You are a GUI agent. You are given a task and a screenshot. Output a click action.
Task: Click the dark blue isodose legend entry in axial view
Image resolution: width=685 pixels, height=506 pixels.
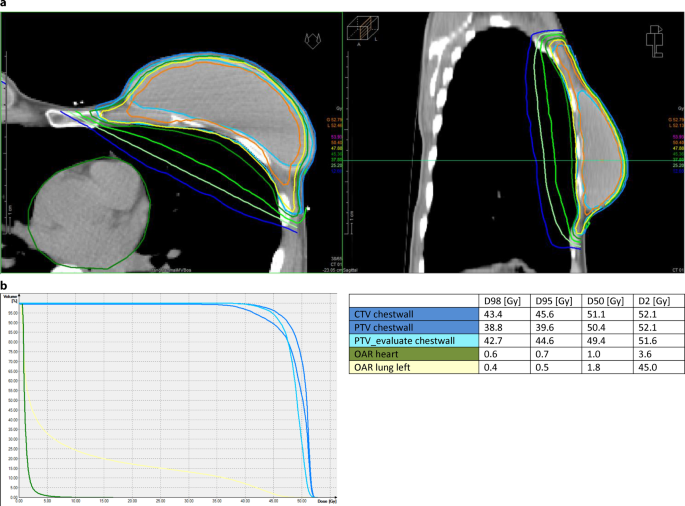click(336, 171)
